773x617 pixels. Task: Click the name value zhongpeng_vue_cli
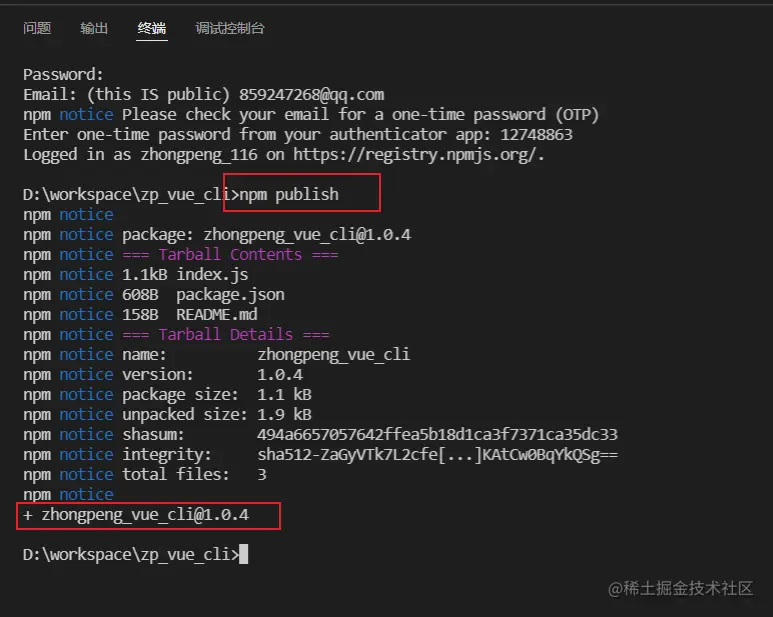pyautogui.click(x=333, y=355)
